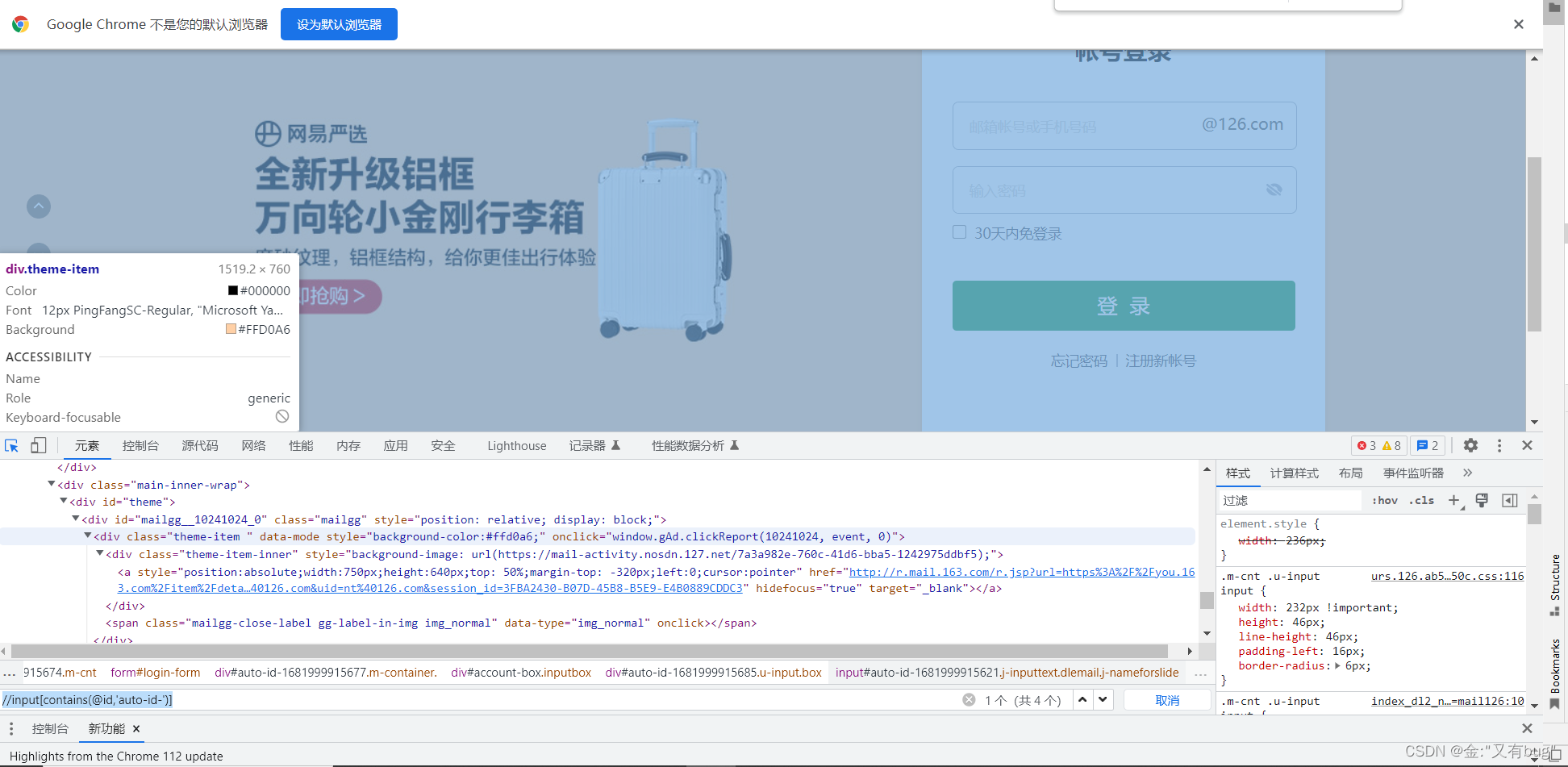
Task: Clear the XPath search field
Action: pos(969,700)
